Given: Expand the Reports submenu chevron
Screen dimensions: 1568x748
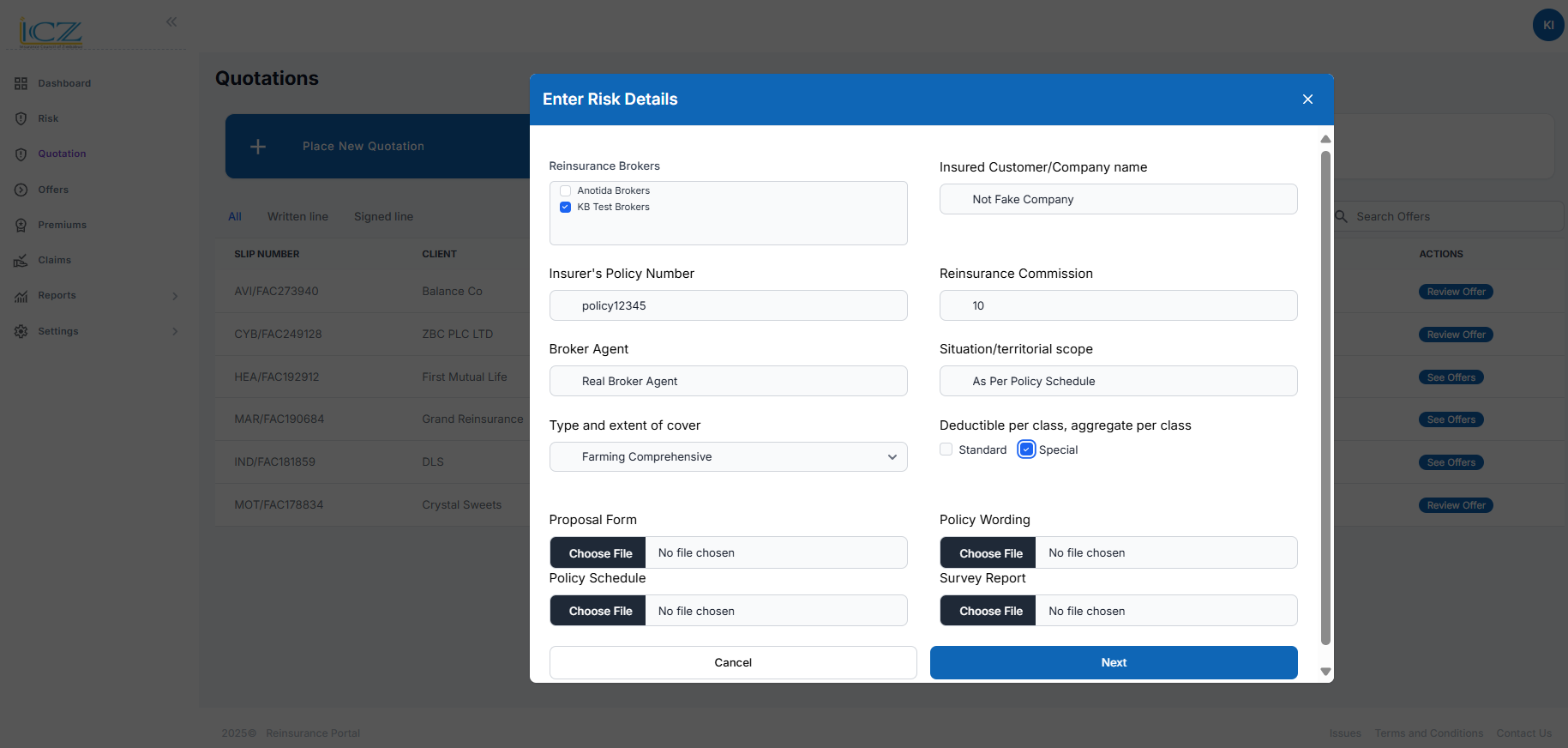Looking at the screenshot, I should point(175,296).
